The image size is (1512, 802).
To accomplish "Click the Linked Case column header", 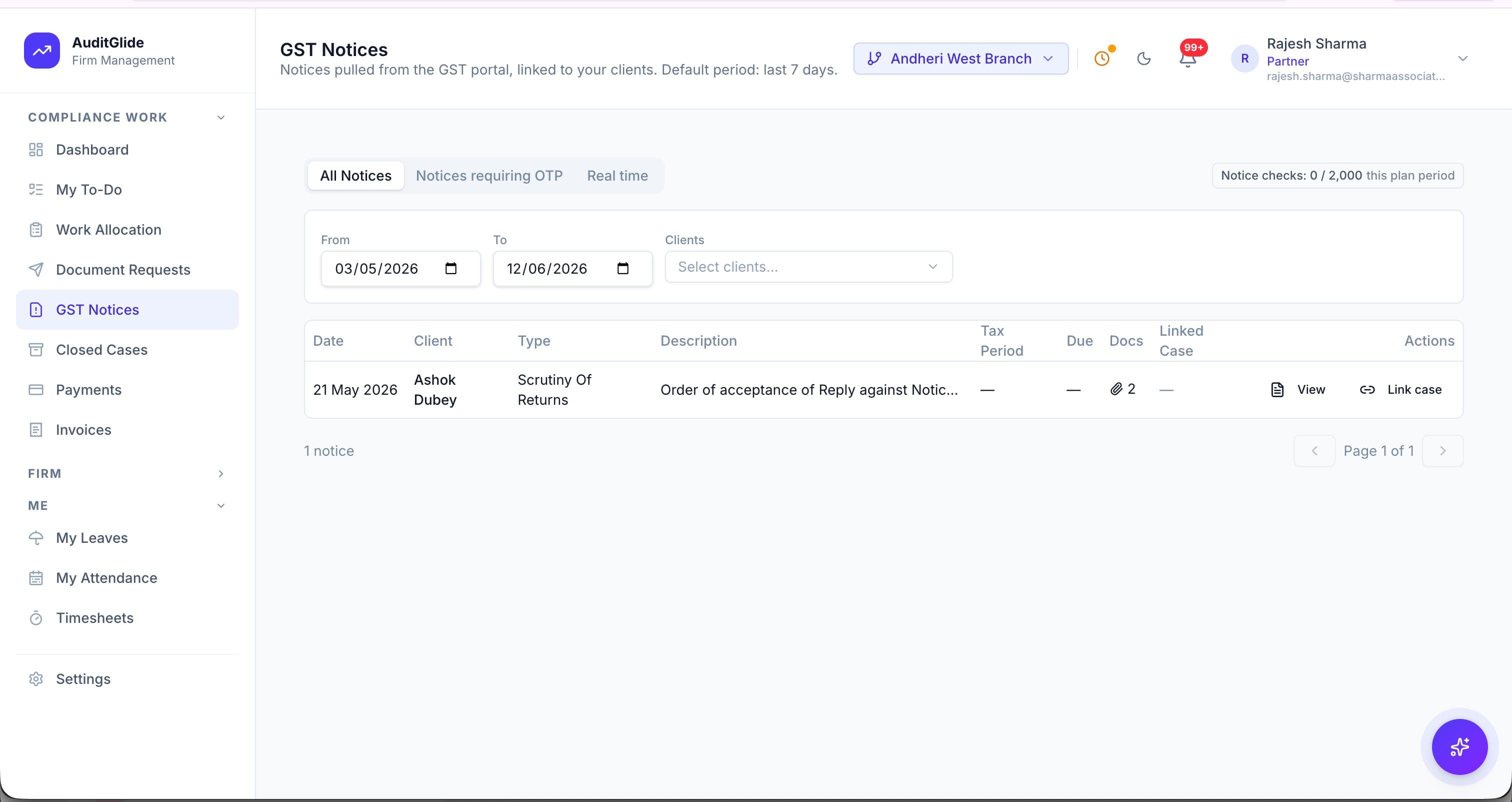I will point(1181,341).
